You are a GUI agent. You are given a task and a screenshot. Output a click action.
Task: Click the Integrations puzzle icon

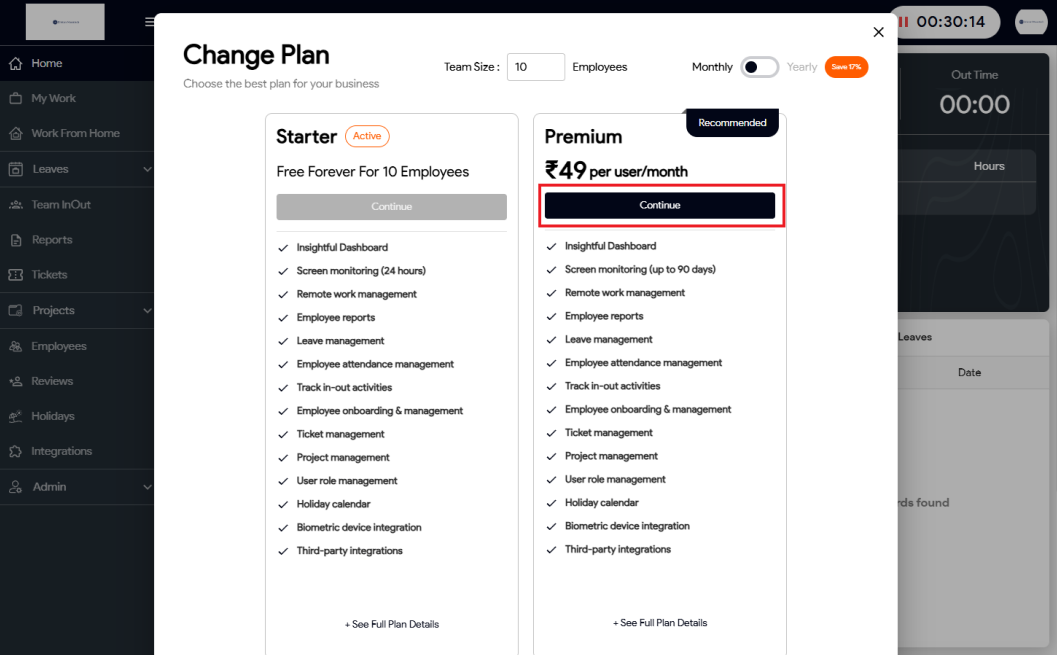point(15,452)
